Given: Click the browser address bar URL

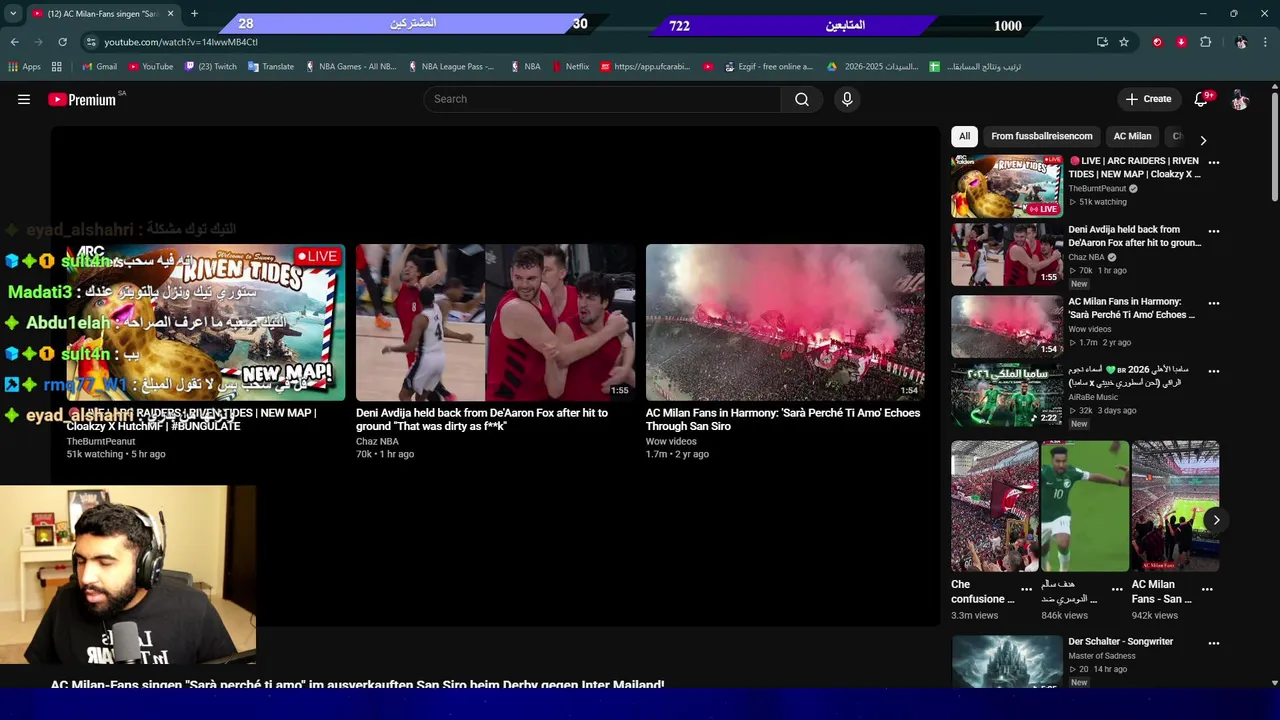Looking at the screenshot, I should (x=181, y=42).
